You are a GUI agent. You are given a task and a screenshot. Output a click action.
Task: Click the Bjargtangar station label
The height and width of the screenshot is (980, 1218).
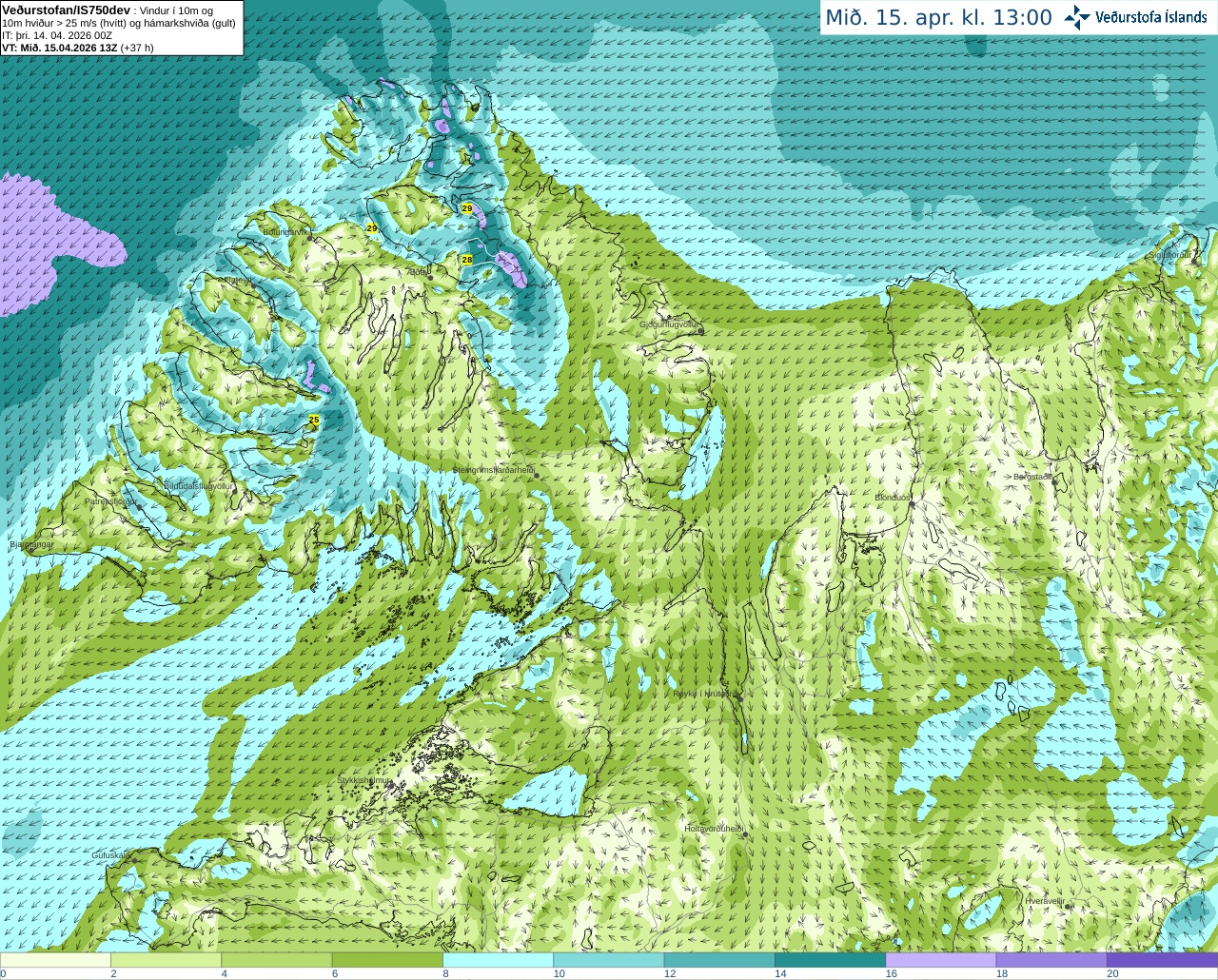pos(31,545)
